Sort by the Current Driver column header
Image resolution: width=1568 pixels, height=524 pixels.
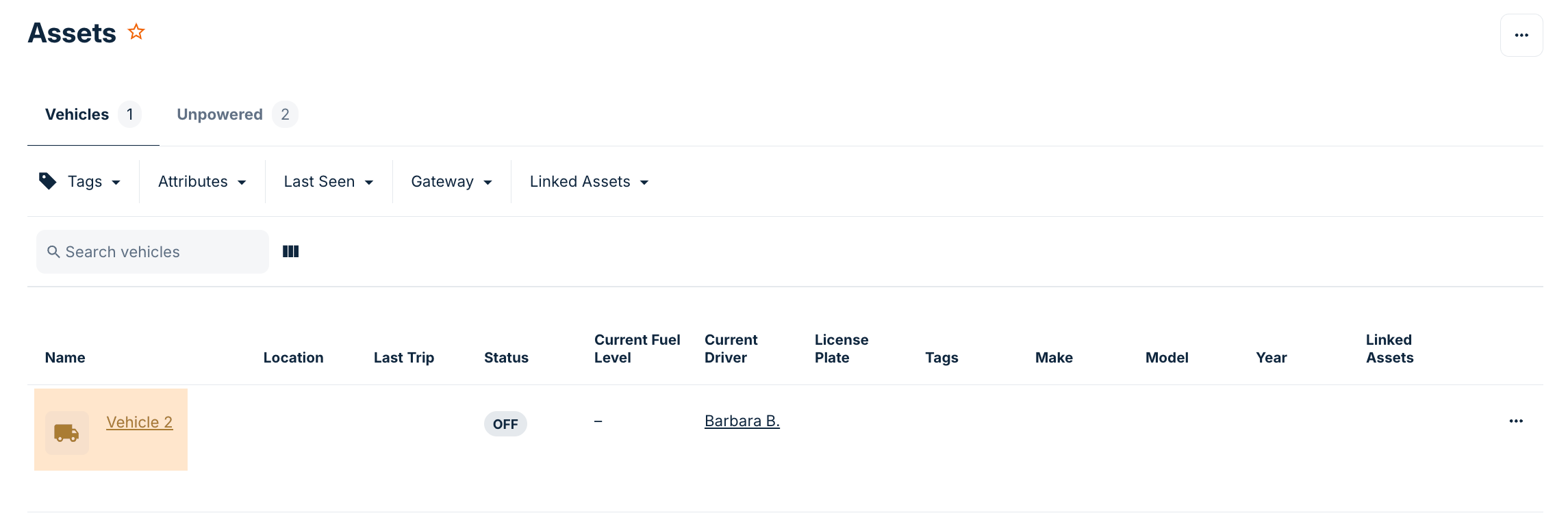click(x=731, y=349)
